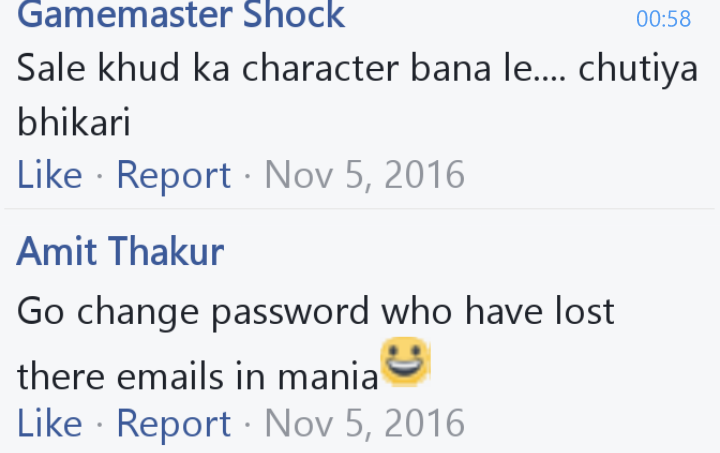This screenshot has height=453, width=720.
Task: Click the dot before the date on Amit's comment
Action: pyautogui.click(x=248, y=424)
